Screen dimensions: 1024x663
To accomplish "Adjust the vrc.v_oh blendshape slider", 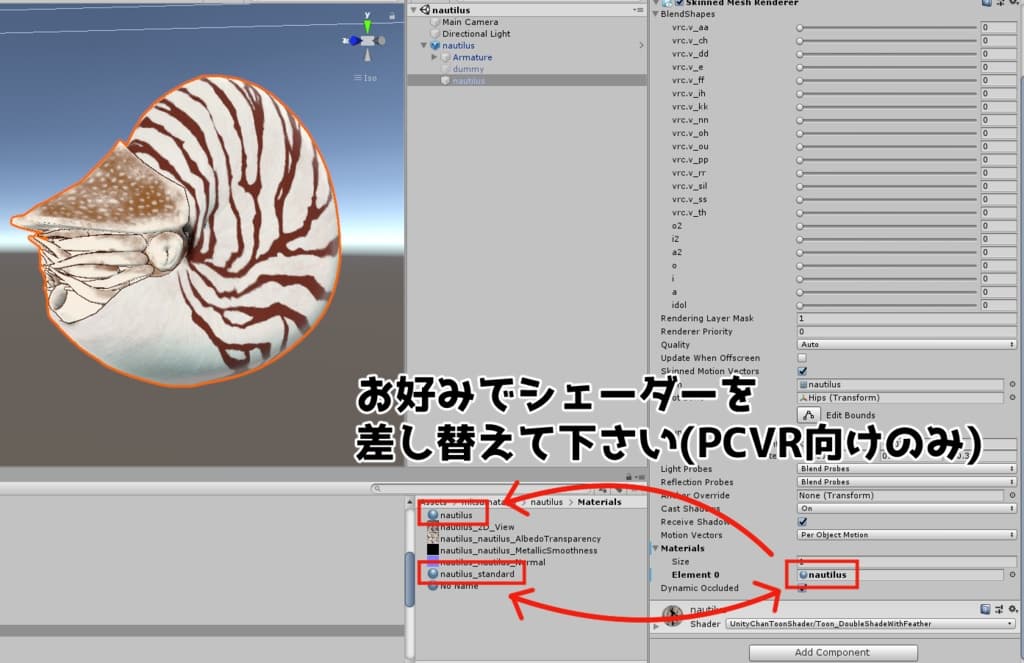I will coord(886,133).
